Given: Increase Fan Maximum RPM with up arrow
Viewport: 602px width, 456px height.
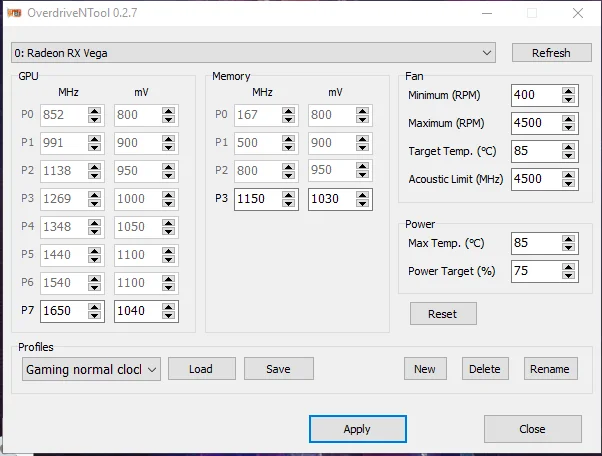Looking at the screenshot, I should tap(569, 119).
